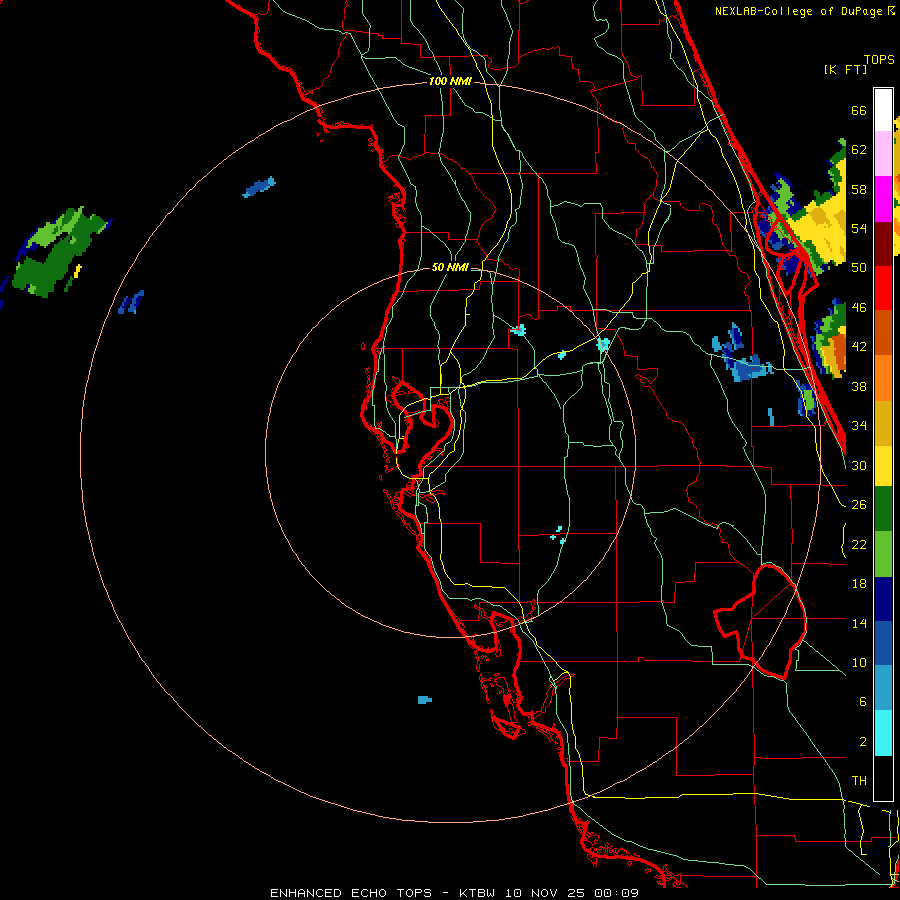Click the 62 value on the legend
Screen dimensions: 900x900
(859, 150)
